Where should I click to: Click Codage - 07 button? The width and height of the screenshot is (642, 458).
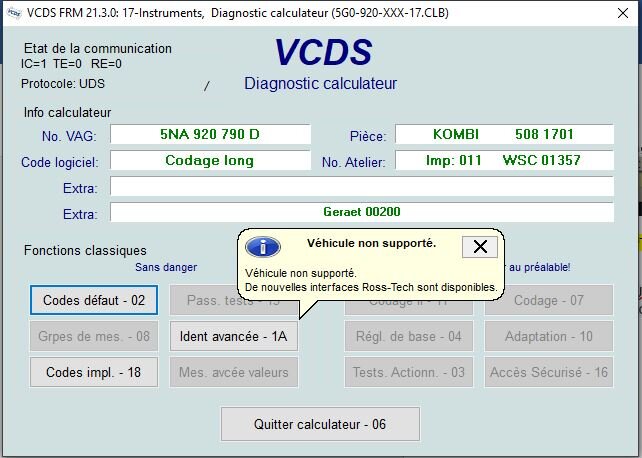[x=549, y=300]
